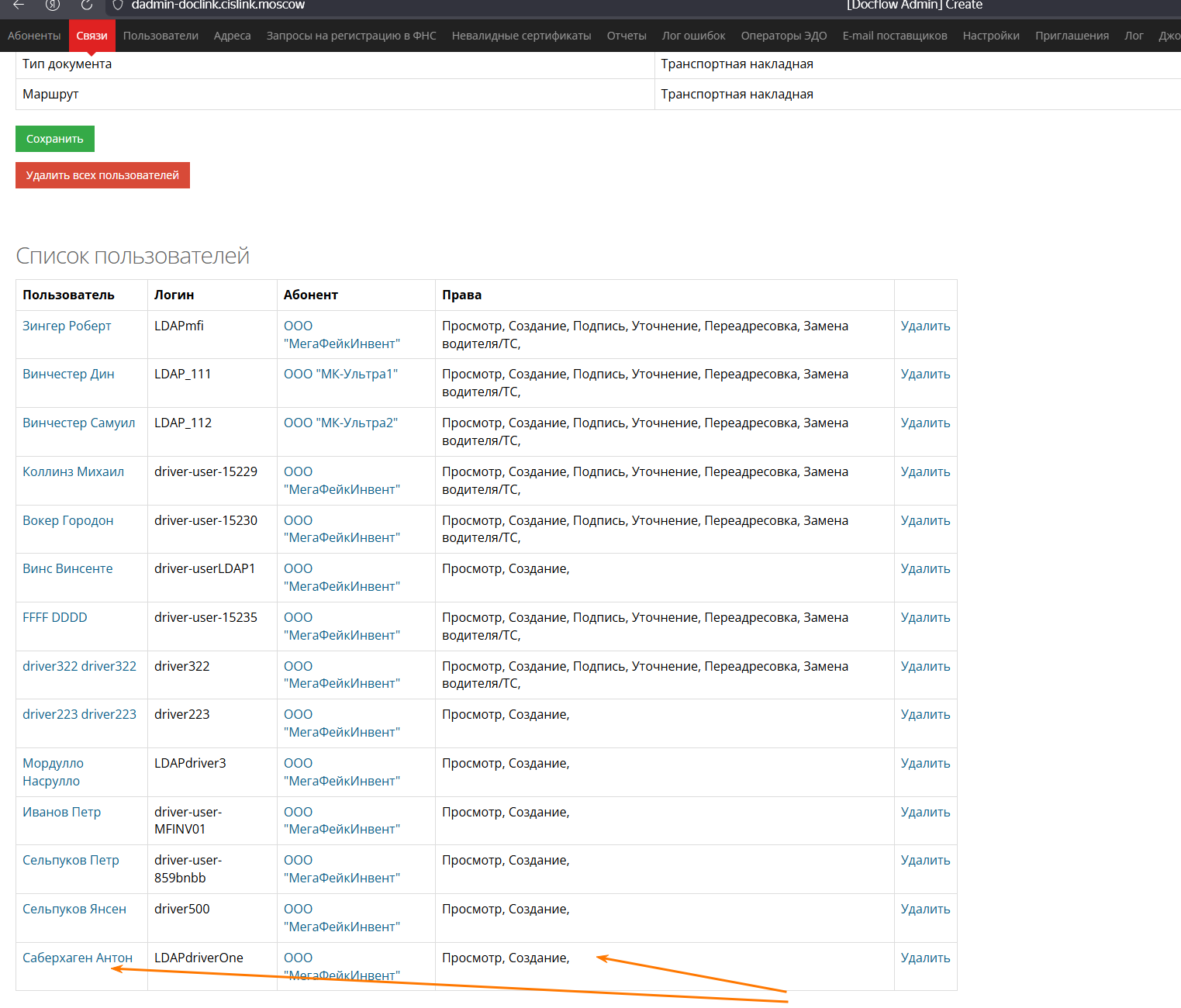The image size is (1181, 1008).
Task: Open user driver322 driver322
Action: point(79,666)
